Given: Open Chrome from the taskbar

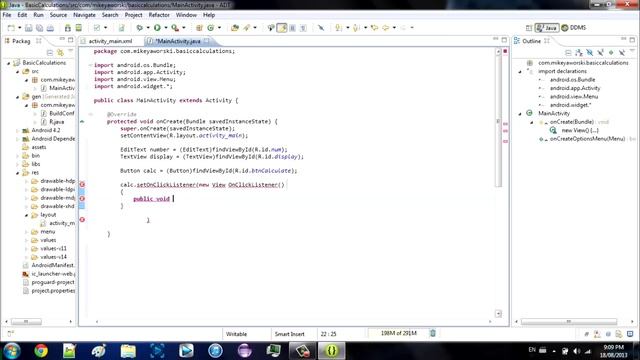Looking at the screenshot, I should point(41,350).
